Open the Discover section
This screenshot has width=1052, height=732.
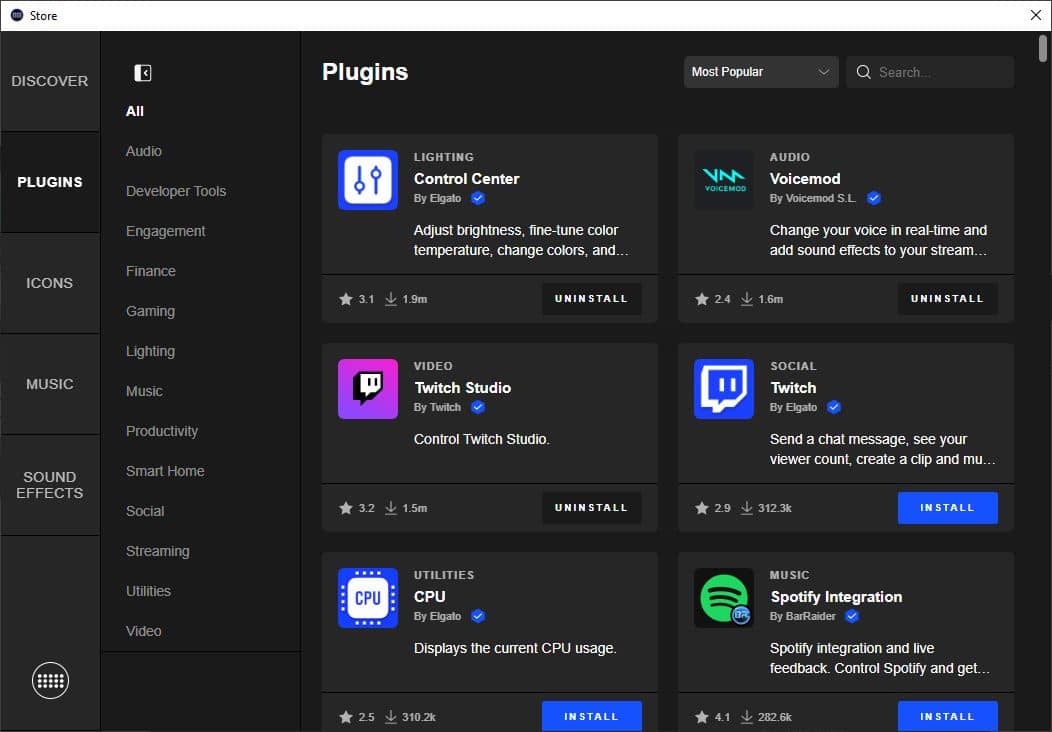[50, 81]
